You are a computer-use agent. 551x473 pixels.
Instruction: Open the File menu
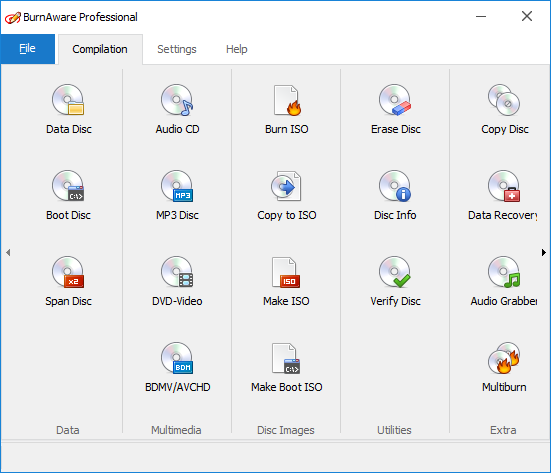[27, 49]
